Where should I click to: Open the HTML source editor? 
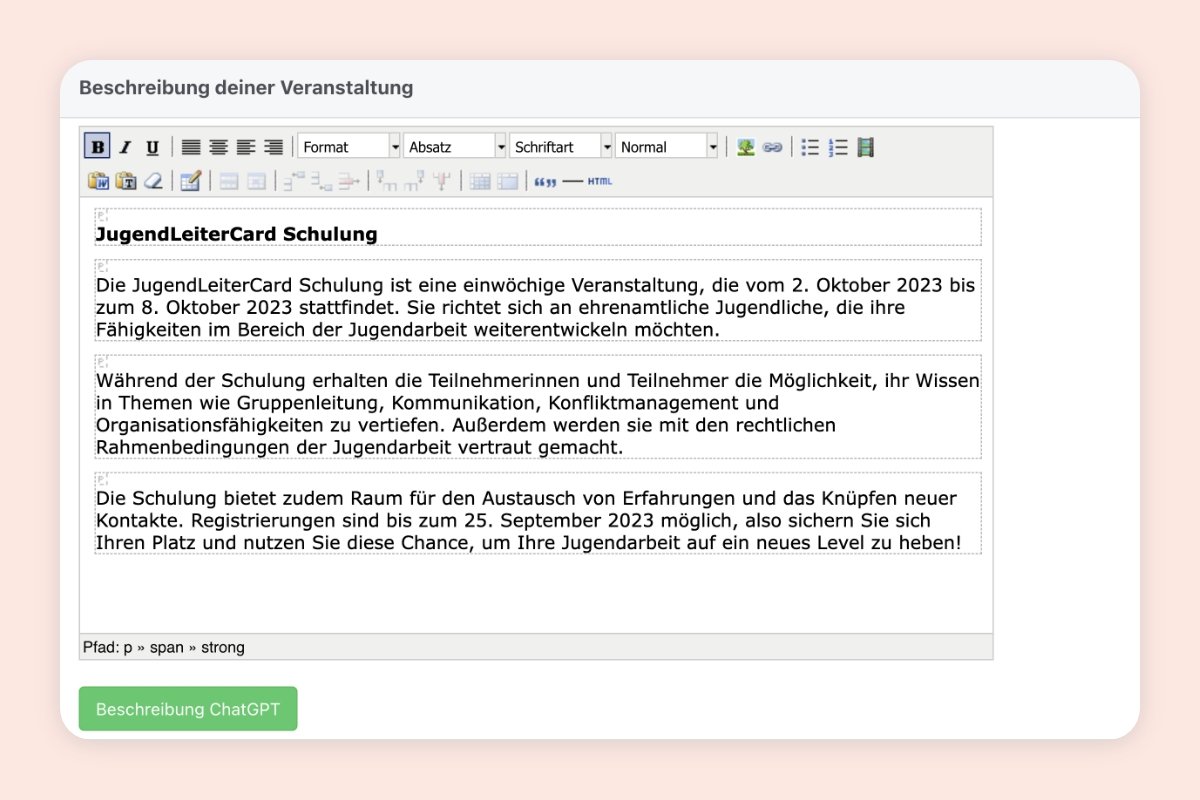point(599,181)
